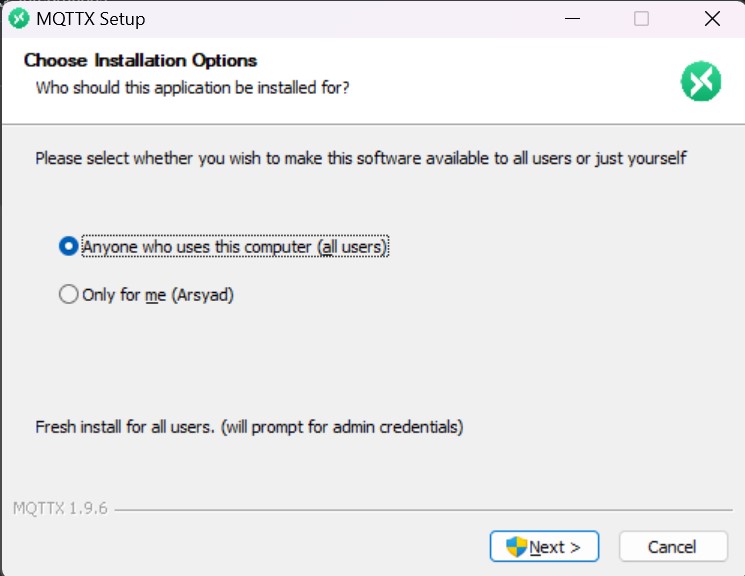Click the "MQTTX Setup" title text

coord(90,19)
